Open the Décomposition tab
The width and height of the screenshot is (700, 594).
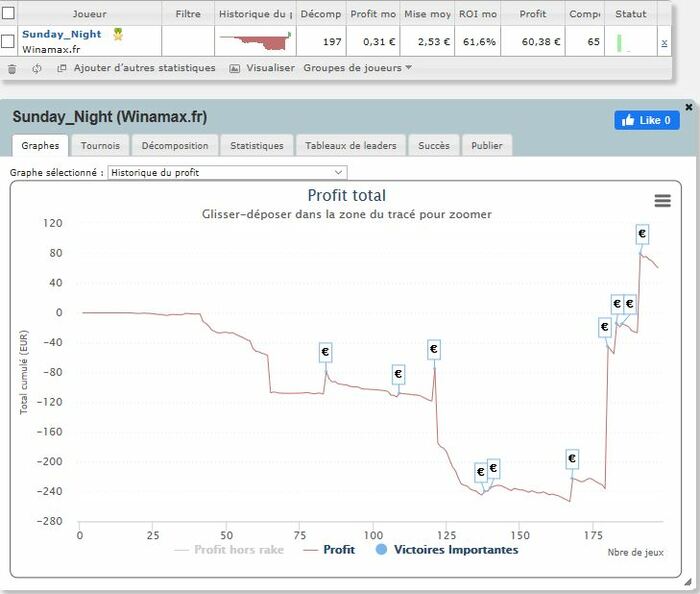175,145
